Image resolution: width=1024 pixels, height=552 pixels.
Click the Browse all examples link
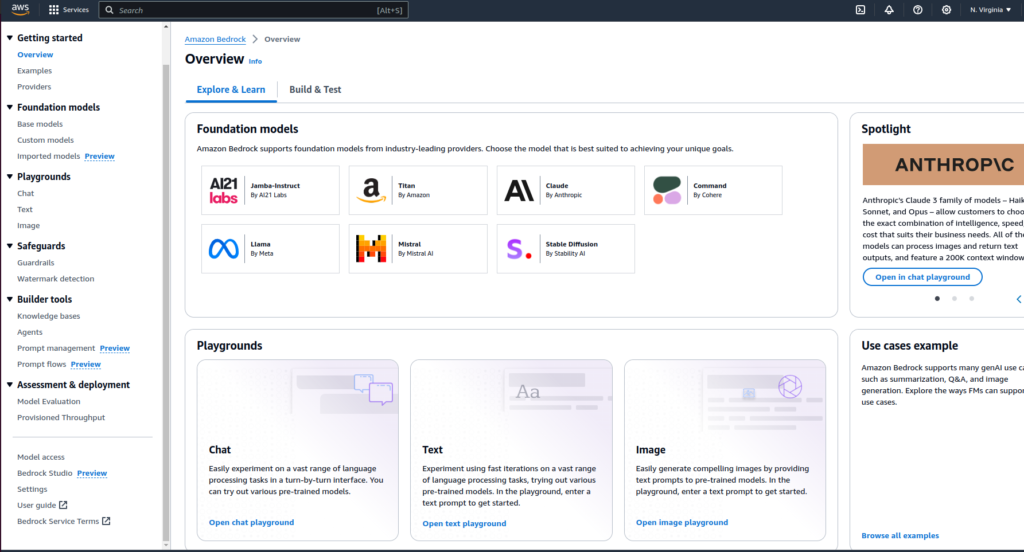pos(900,536)
